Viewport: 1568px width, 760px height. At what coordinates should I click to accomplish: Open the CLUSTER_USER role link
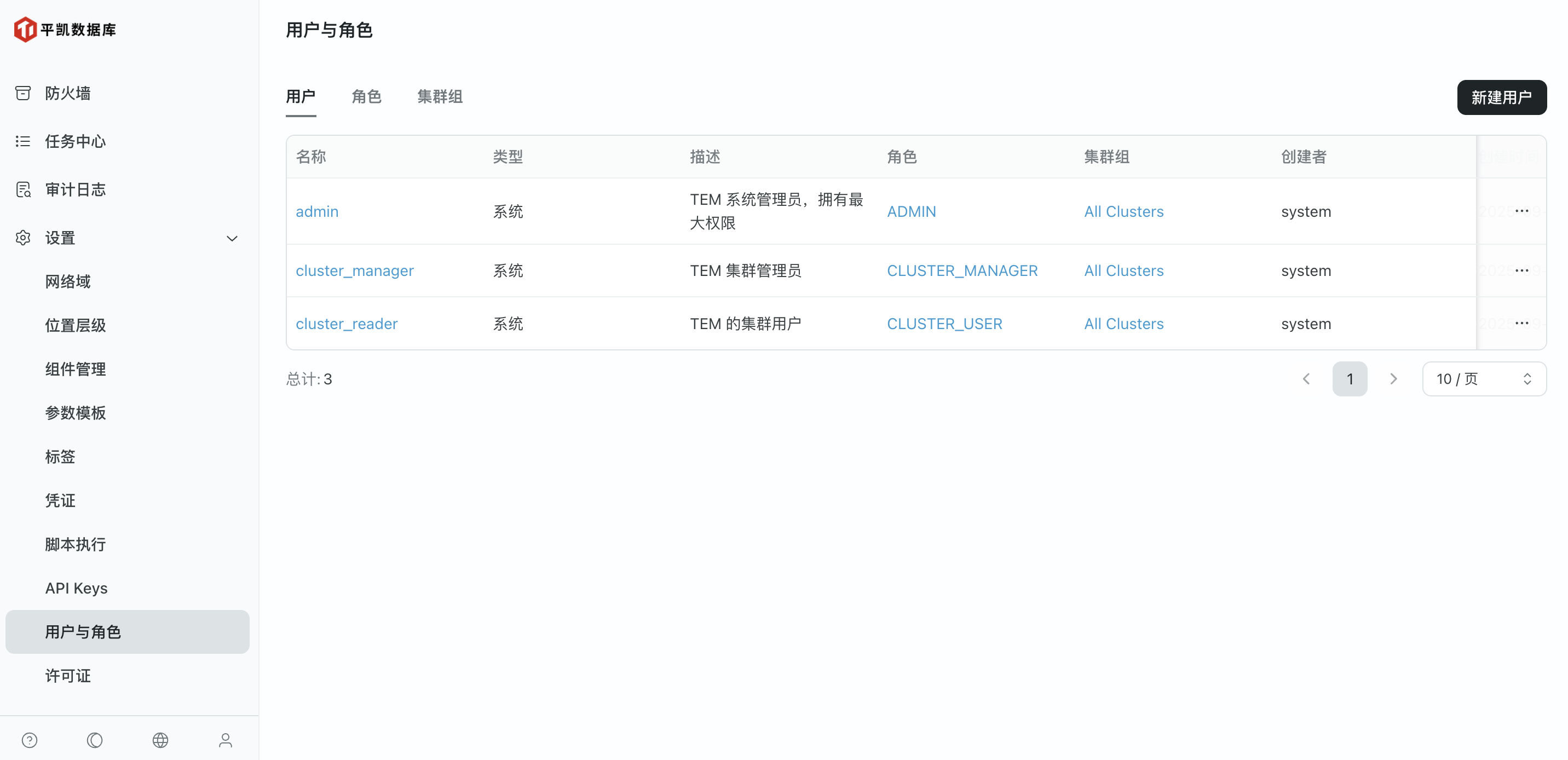pyautogui.click(x=944, y=324)
